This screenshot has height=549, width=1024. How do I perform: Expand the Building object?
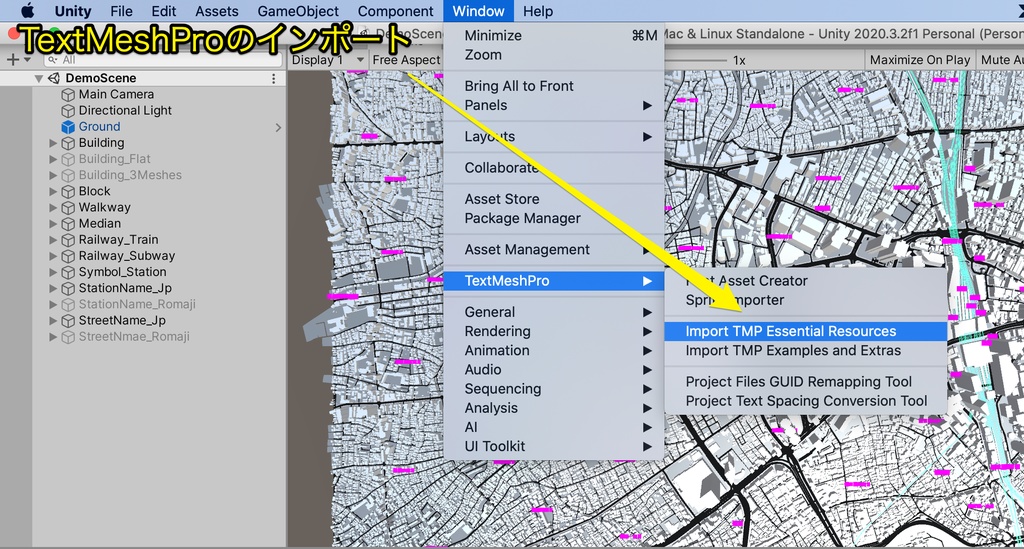tap(53, 143)
